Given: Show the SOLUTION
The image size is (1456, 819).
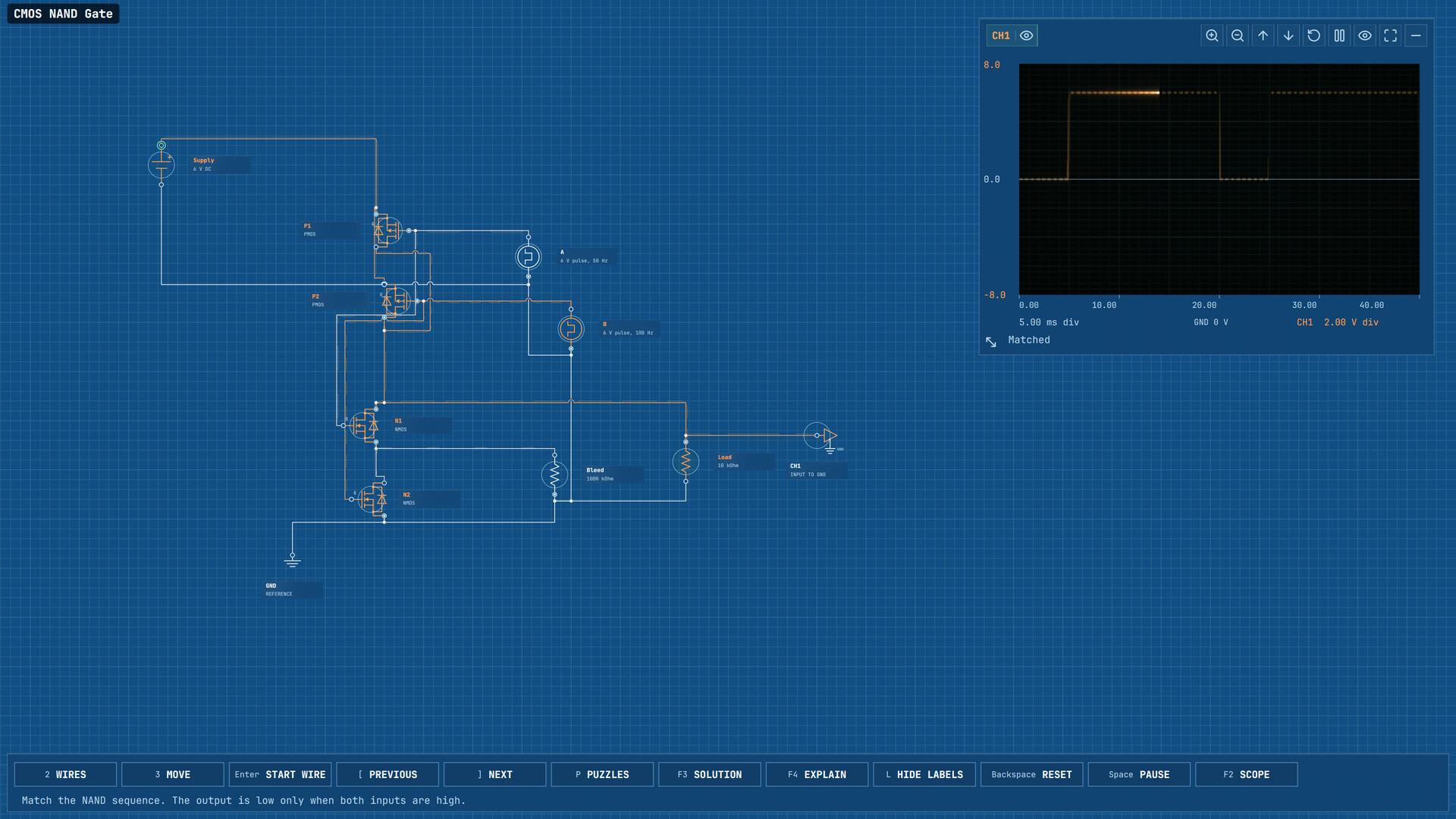Looking at the screenshot, I should click(710, 774).
